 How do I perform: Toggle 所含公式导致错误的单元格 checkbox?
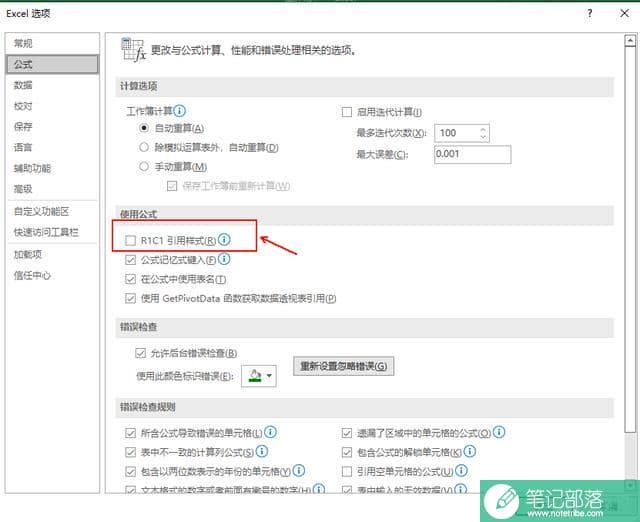130,433
